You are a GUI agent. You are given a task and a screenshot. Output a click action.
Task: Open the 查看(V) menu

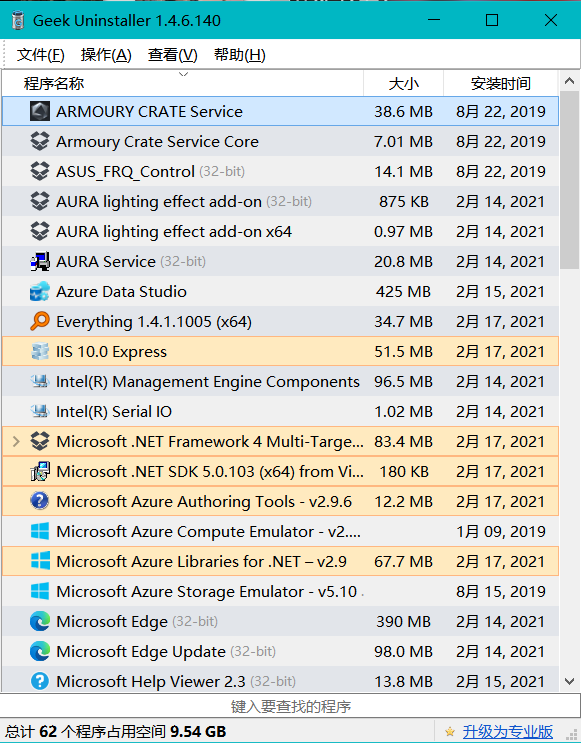coord(172,55)
